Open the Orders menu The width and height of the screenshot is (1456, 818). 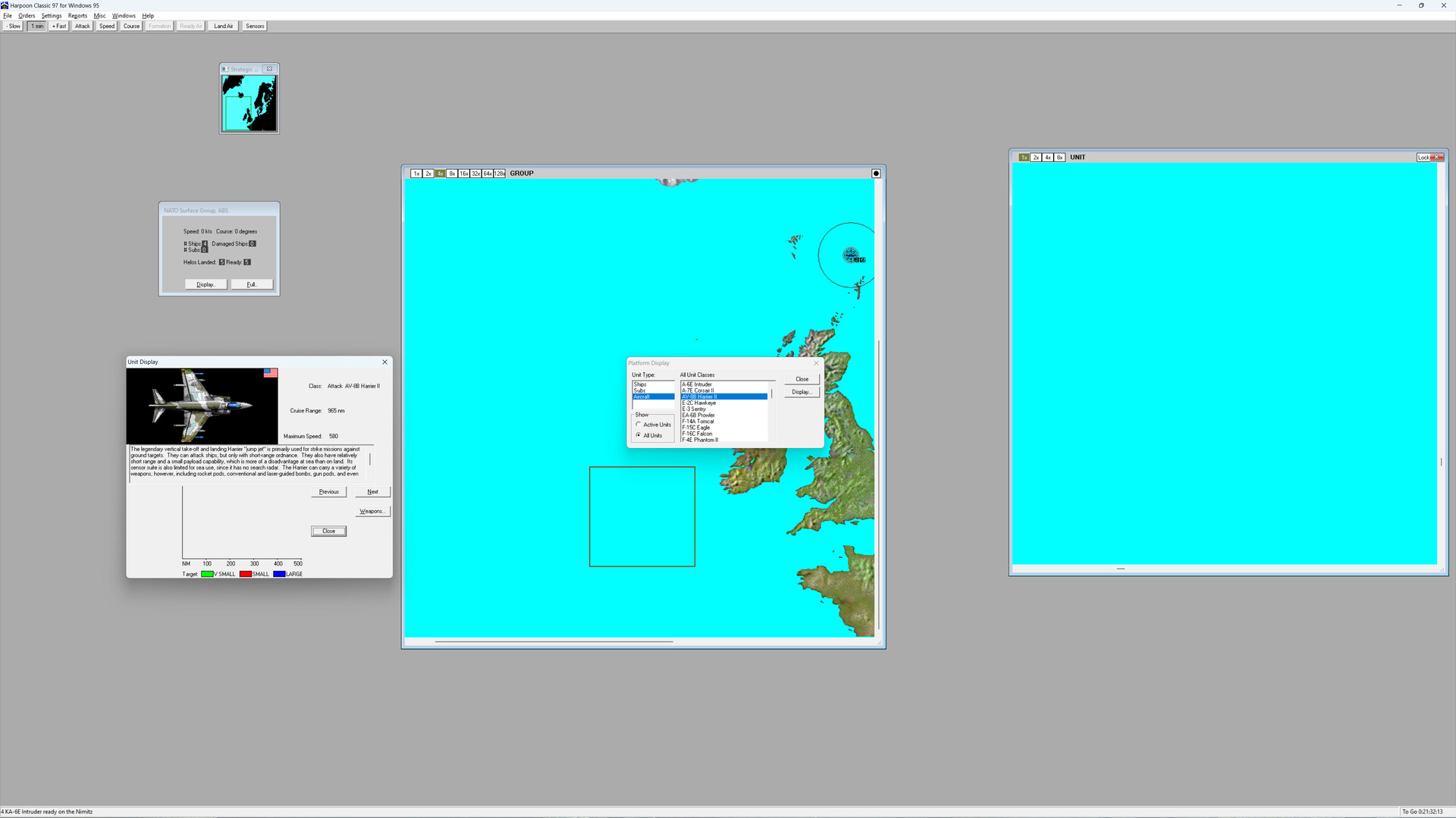pyautogui.click(x=27, y=15)
